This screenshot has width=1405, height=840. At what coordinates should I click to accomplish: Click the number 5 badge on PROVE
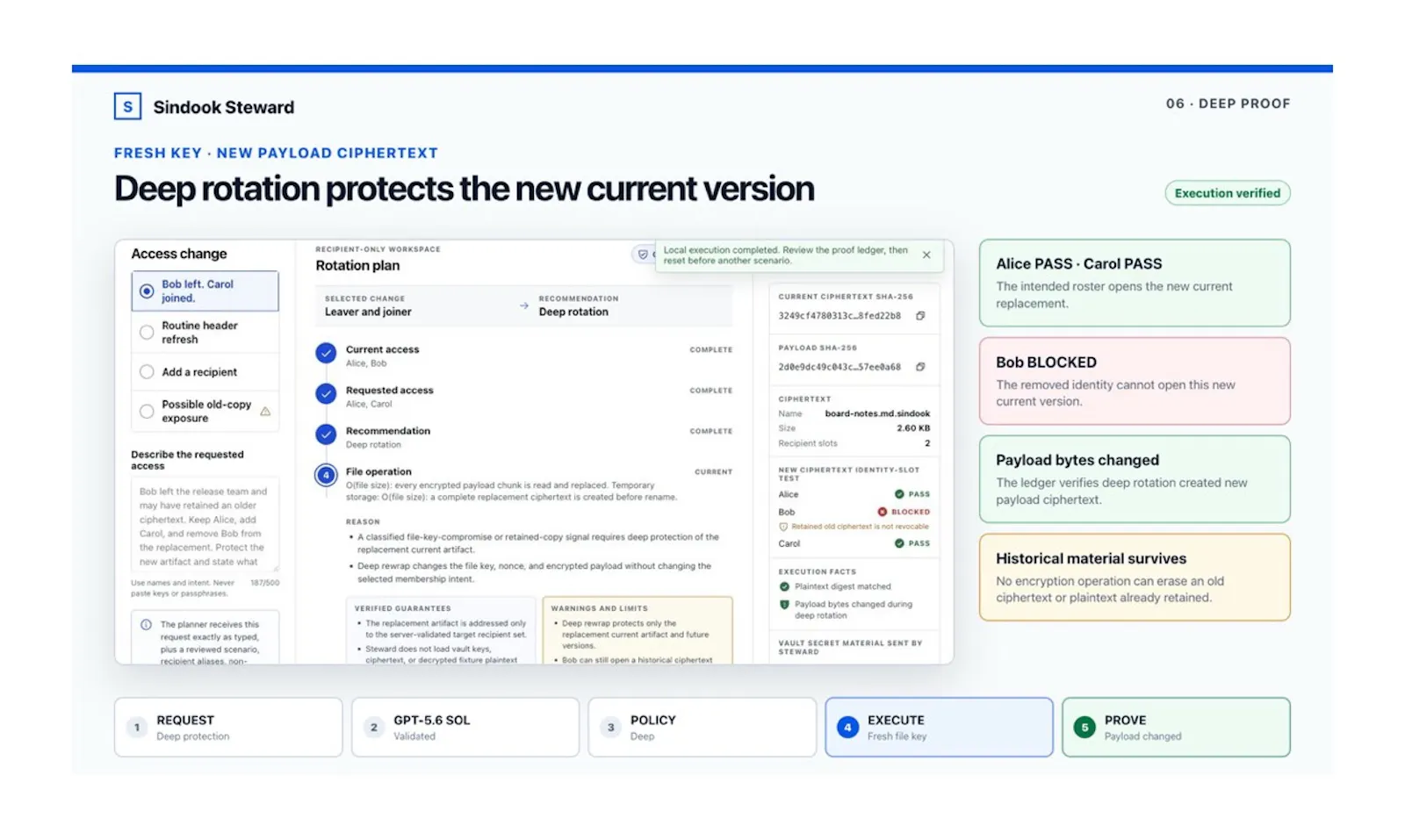click(1084, 728)
